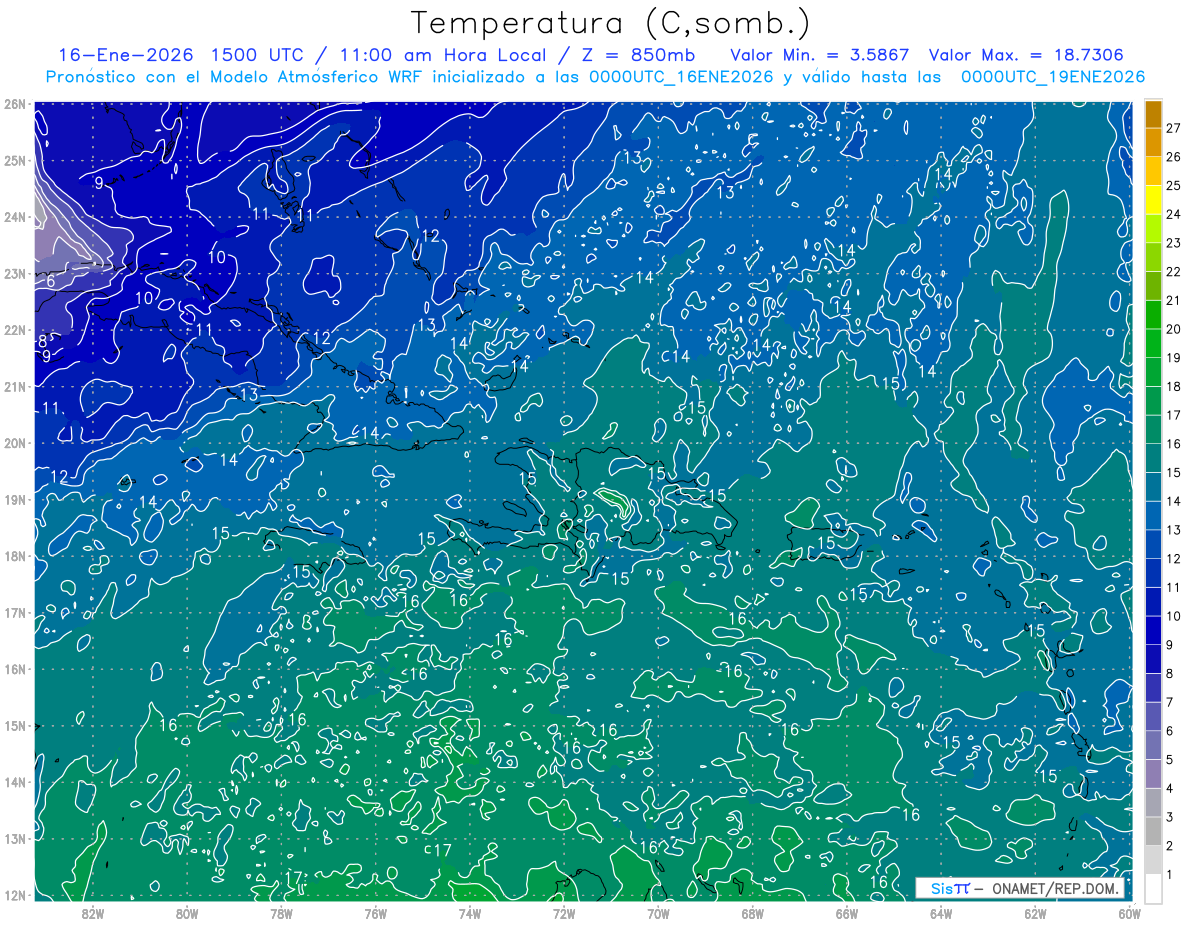Click "Valor Min. = 3.5867" readout
1200x927 pixels.
pyautogui.click(x=819, y=55)
